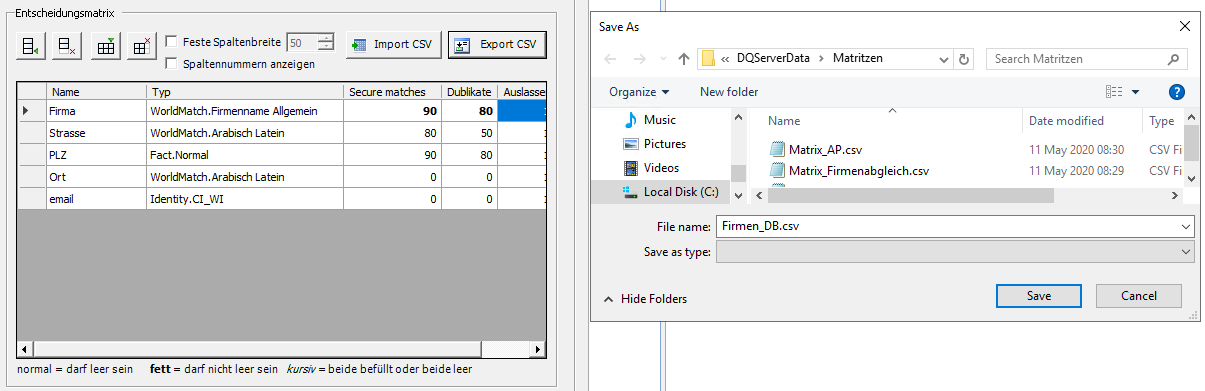The image size is (1205, 391).
Task: Click the search magnifier icon
Action: pyautogui.click(x=1175, y=59)
